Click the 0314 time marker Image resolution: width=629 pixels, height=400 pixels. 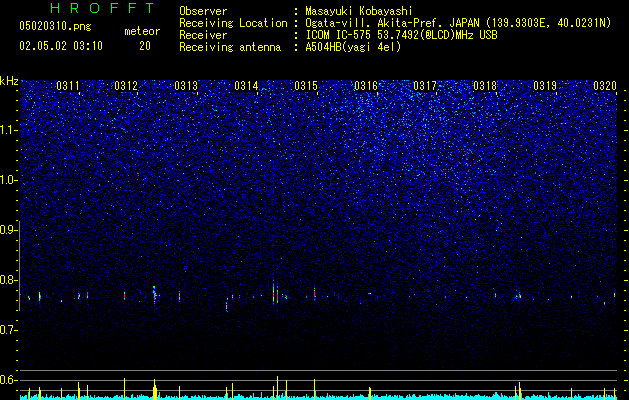[246, 86]
